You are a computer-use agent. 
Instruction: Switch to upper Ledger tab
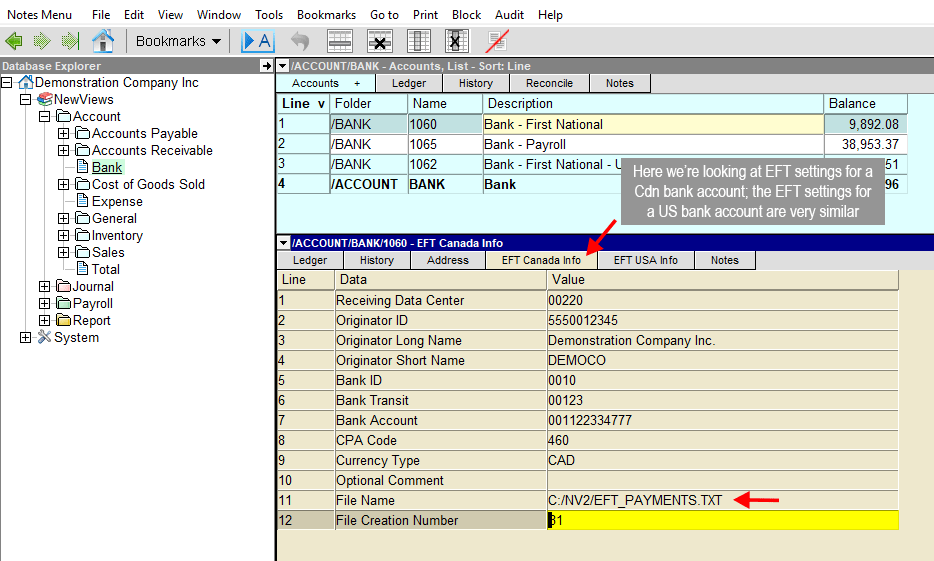pos(409,83)
